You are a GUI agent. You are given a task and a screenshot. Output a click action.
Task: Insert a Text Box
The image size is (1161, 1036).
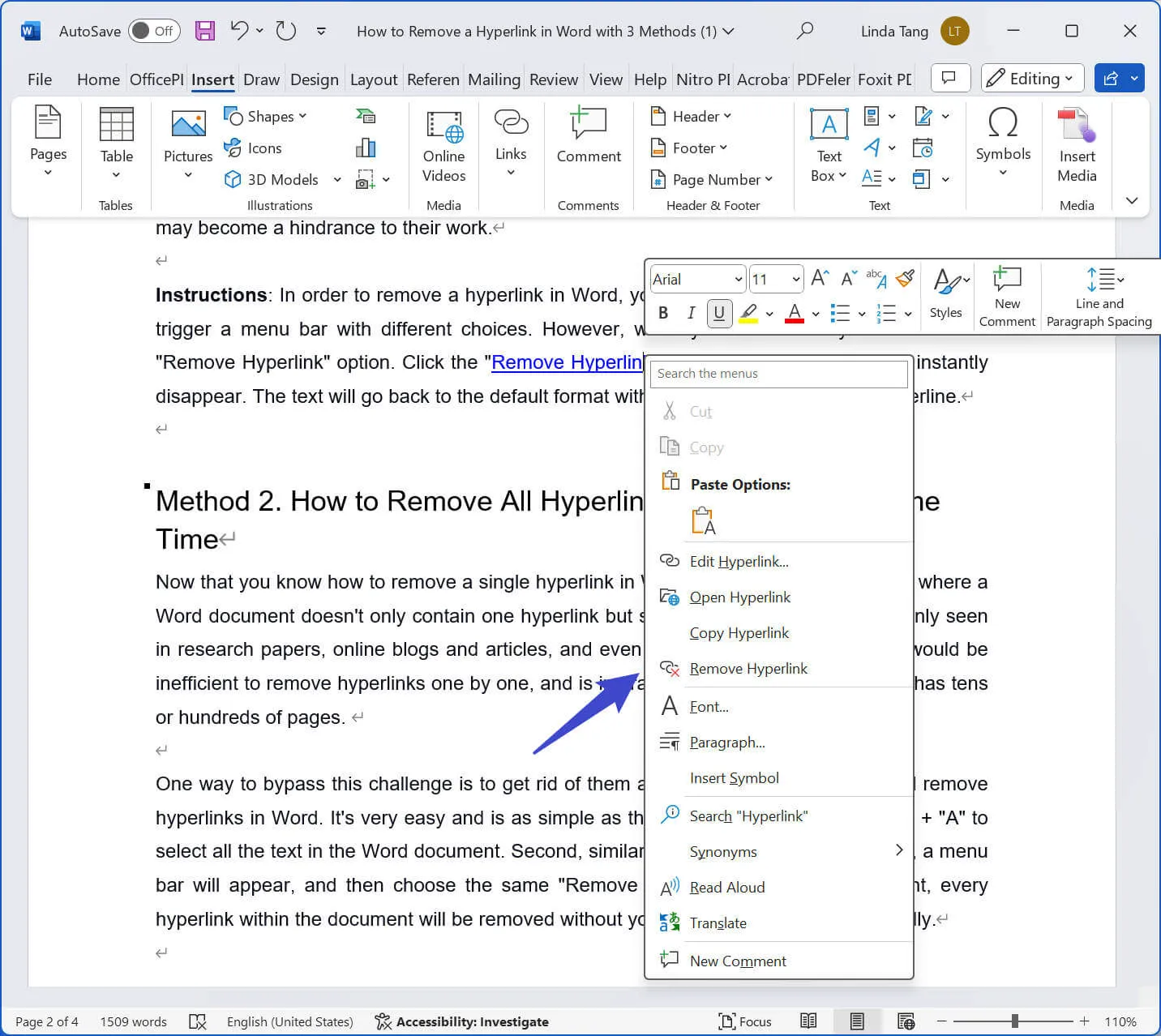pos(828,146)
